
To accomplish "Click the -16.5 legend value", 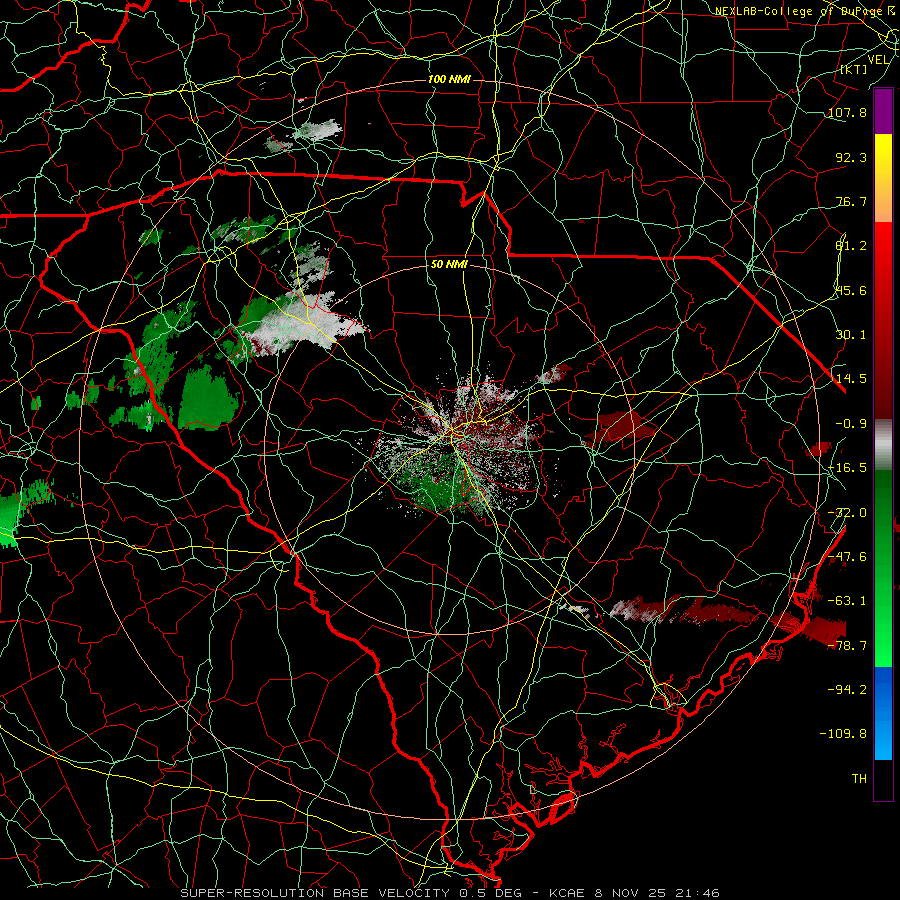I will tap(847, 468).
